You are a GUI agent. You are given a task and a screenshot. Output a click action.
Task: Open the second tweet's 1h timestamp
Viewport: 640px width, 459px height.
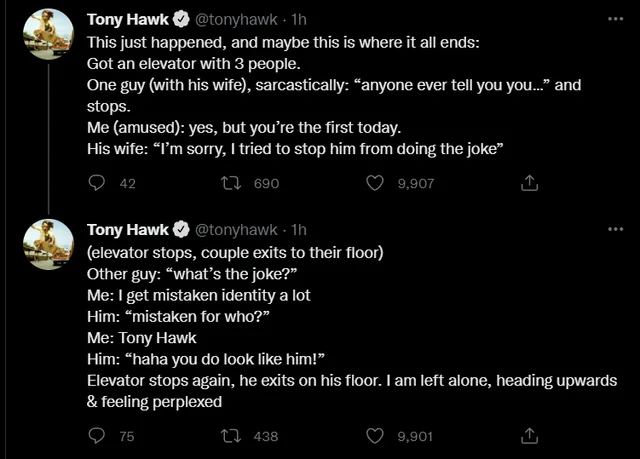coord(299,229)
